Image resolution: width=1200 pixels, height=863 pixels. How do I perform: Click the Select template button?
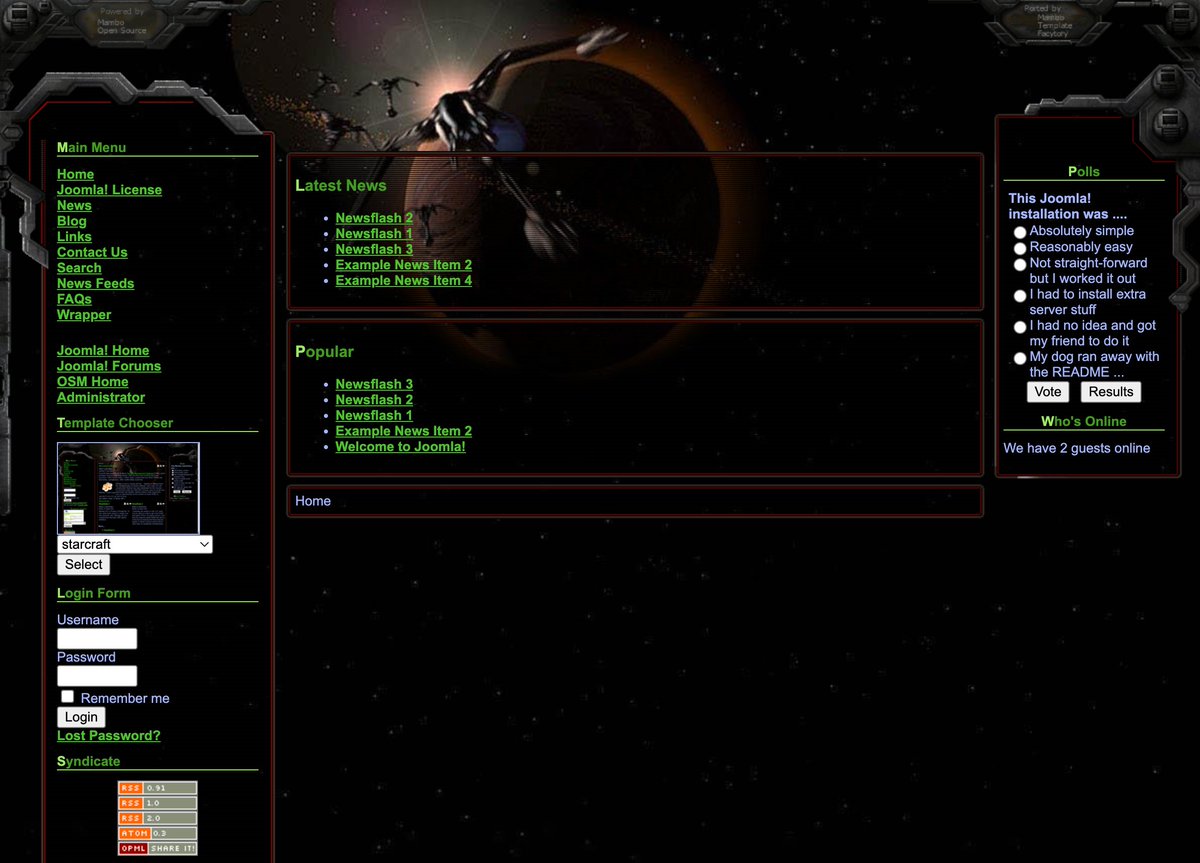(84, 564)
